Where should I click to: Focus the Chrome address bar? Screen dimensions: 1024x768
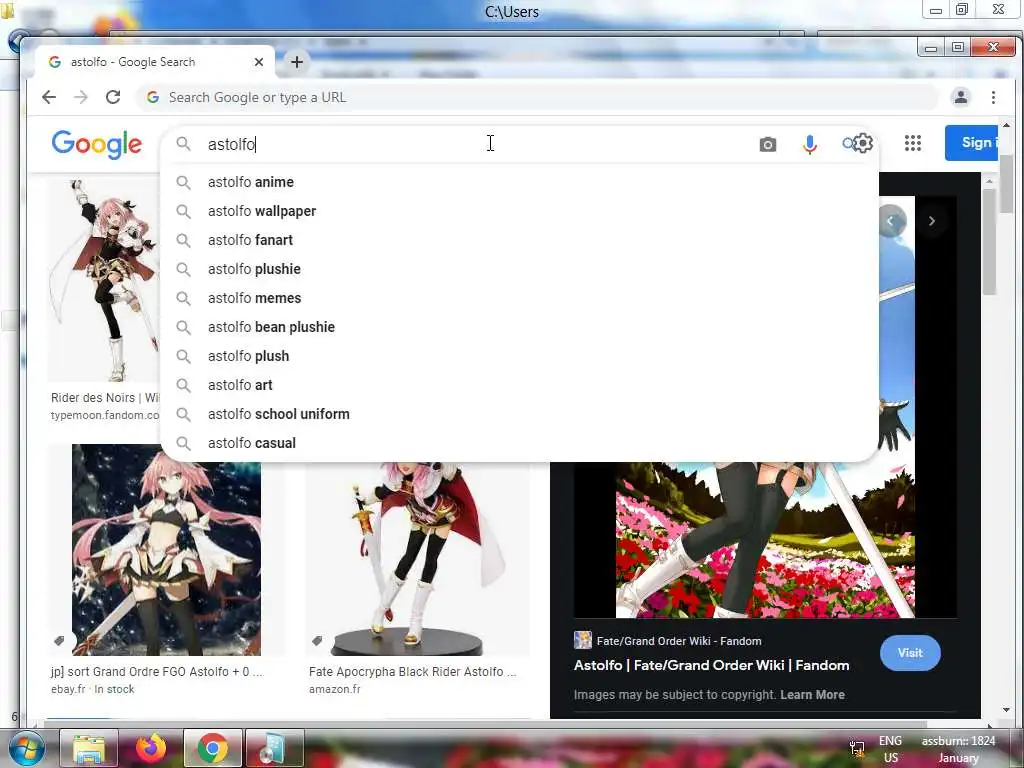coord(536,97)
